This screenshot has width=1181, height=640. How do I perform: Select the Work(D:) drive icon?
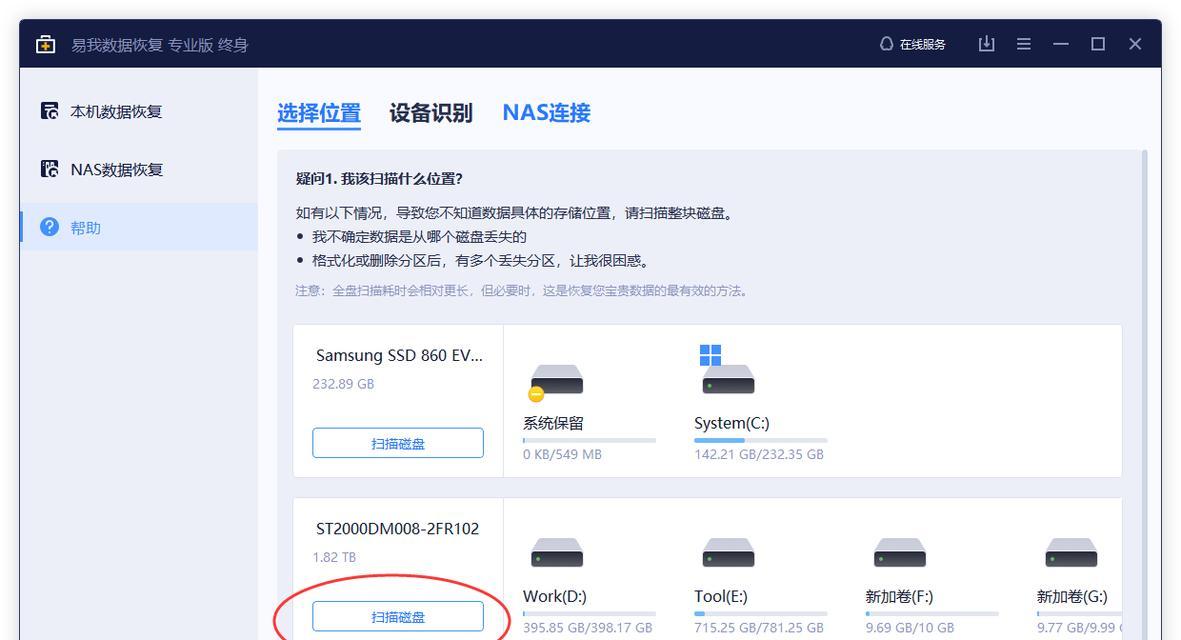coord(557,553)
